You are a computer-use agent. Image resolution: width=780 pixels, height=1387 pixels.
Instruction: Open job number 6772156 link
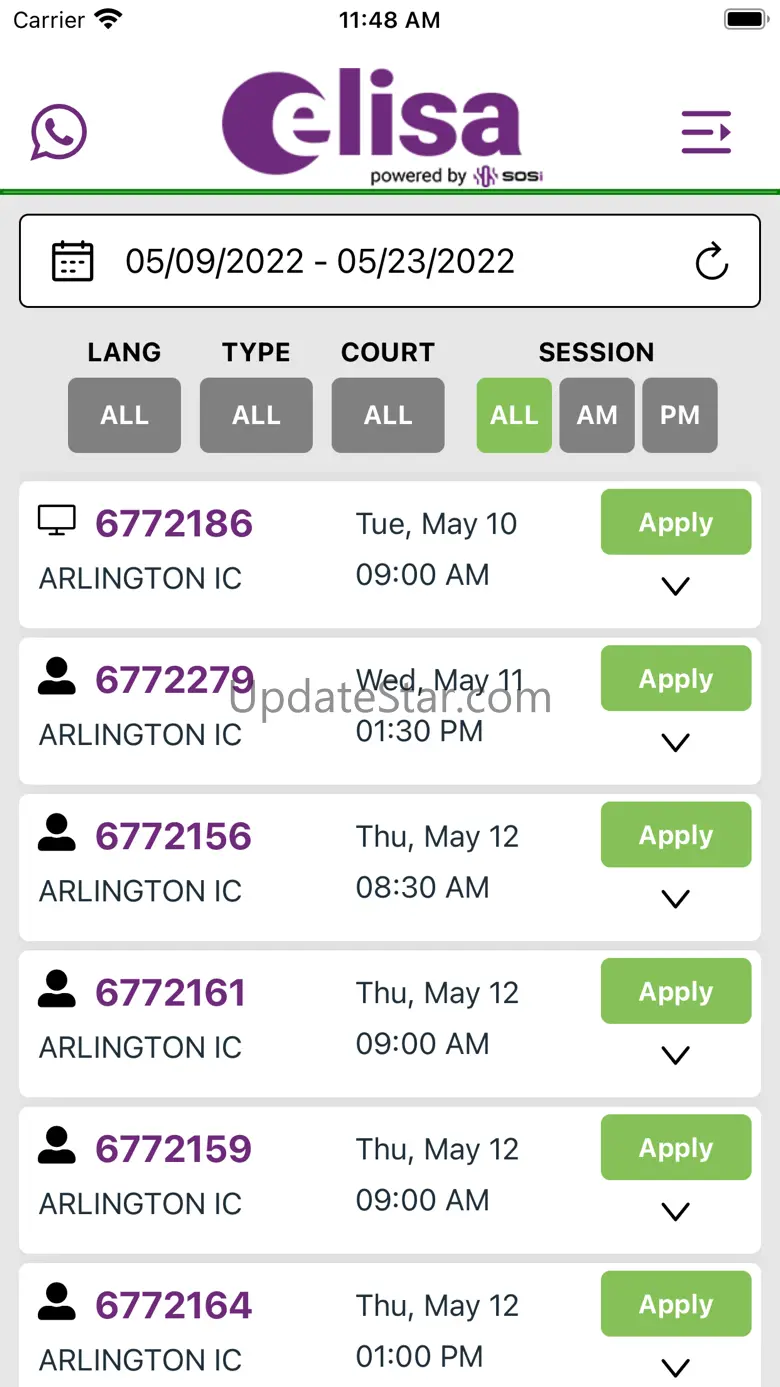(x=174, y=836)
